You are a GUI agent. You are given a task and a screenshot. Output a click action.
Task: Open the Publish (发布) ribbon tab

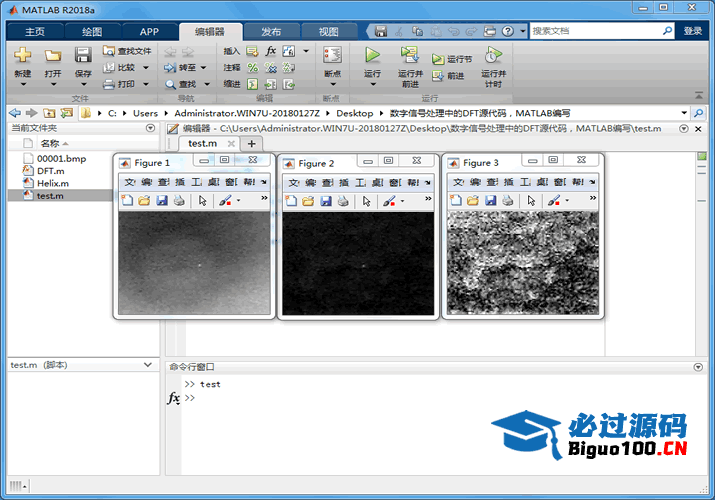[x=271, y=31]
